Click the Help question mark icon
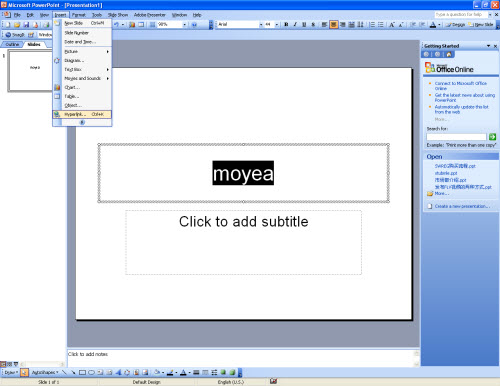Image resolution: width=500 pixels, height=386 pixels. point(194,24)
